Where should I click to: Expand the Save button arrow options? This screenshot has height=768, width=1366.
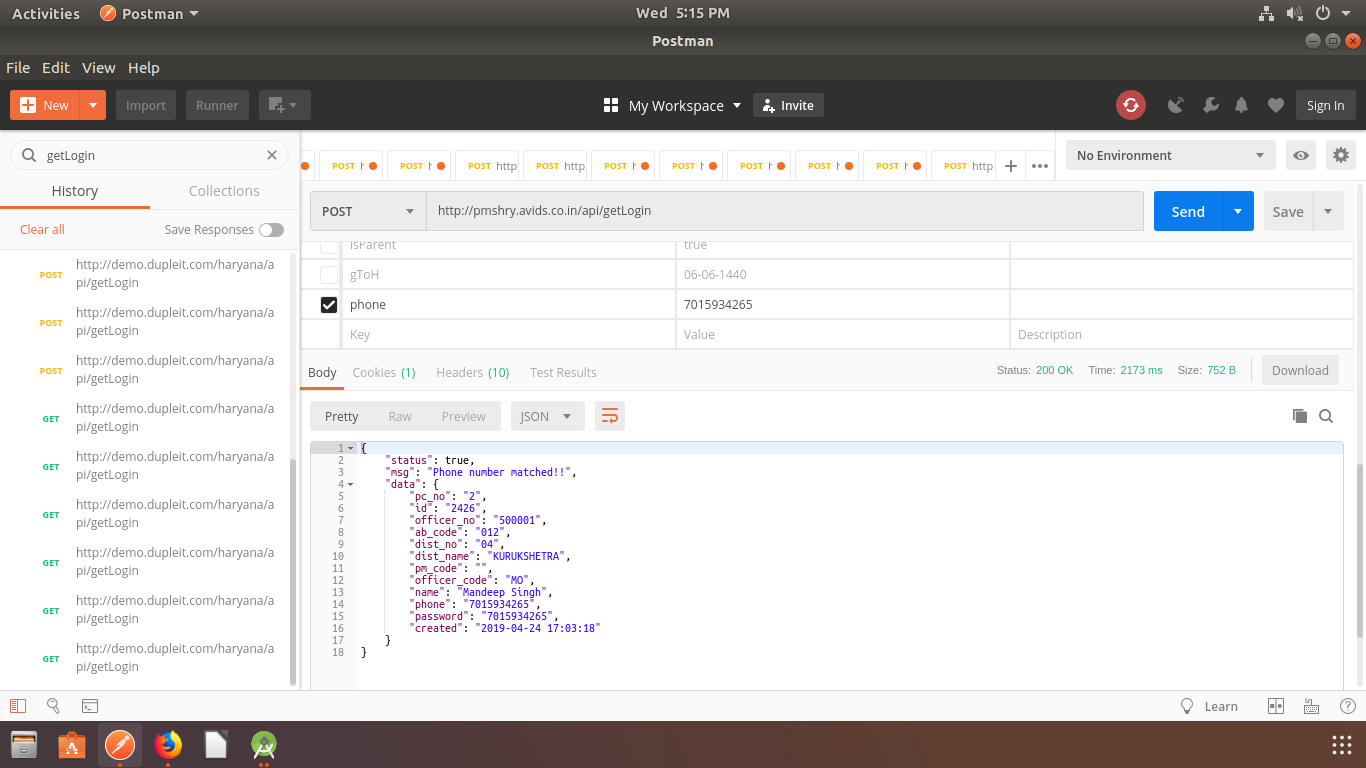1328,211
